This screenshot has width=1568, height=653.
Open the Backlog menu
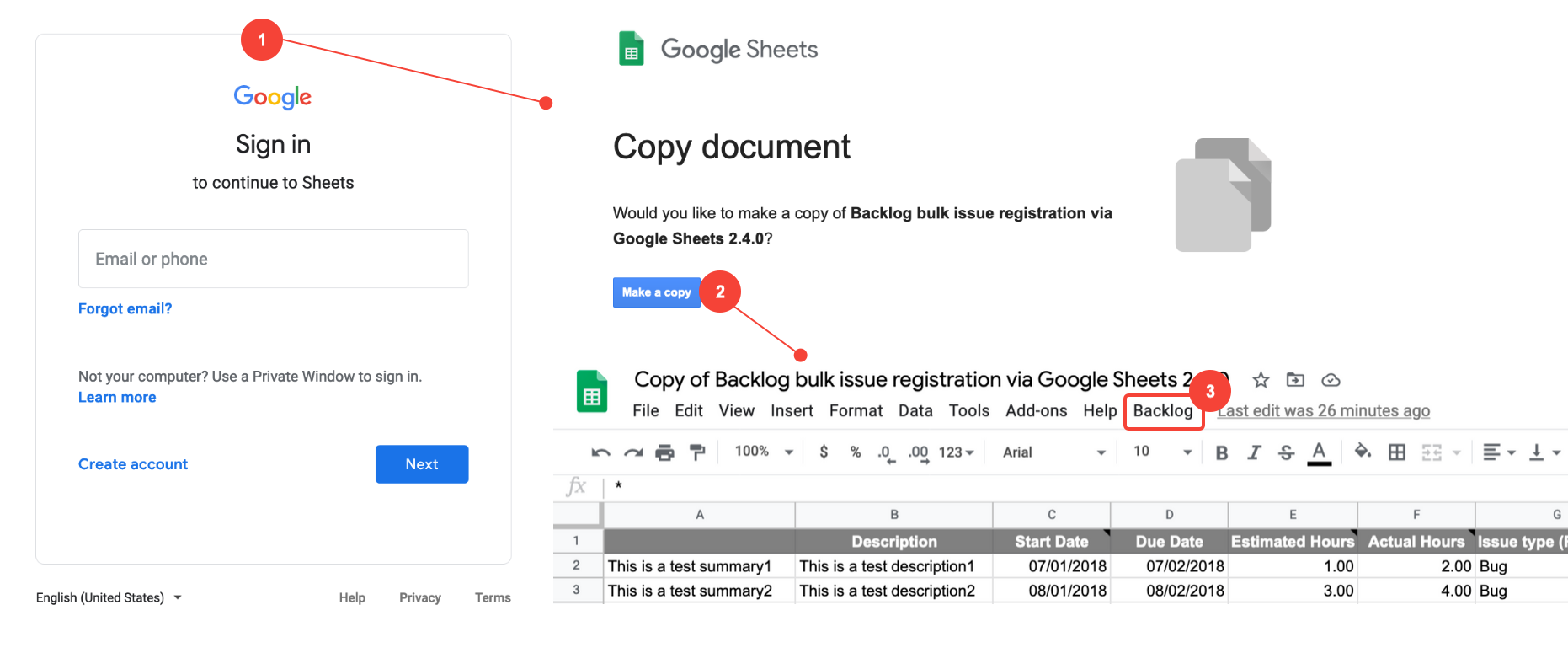point(1163,411)
